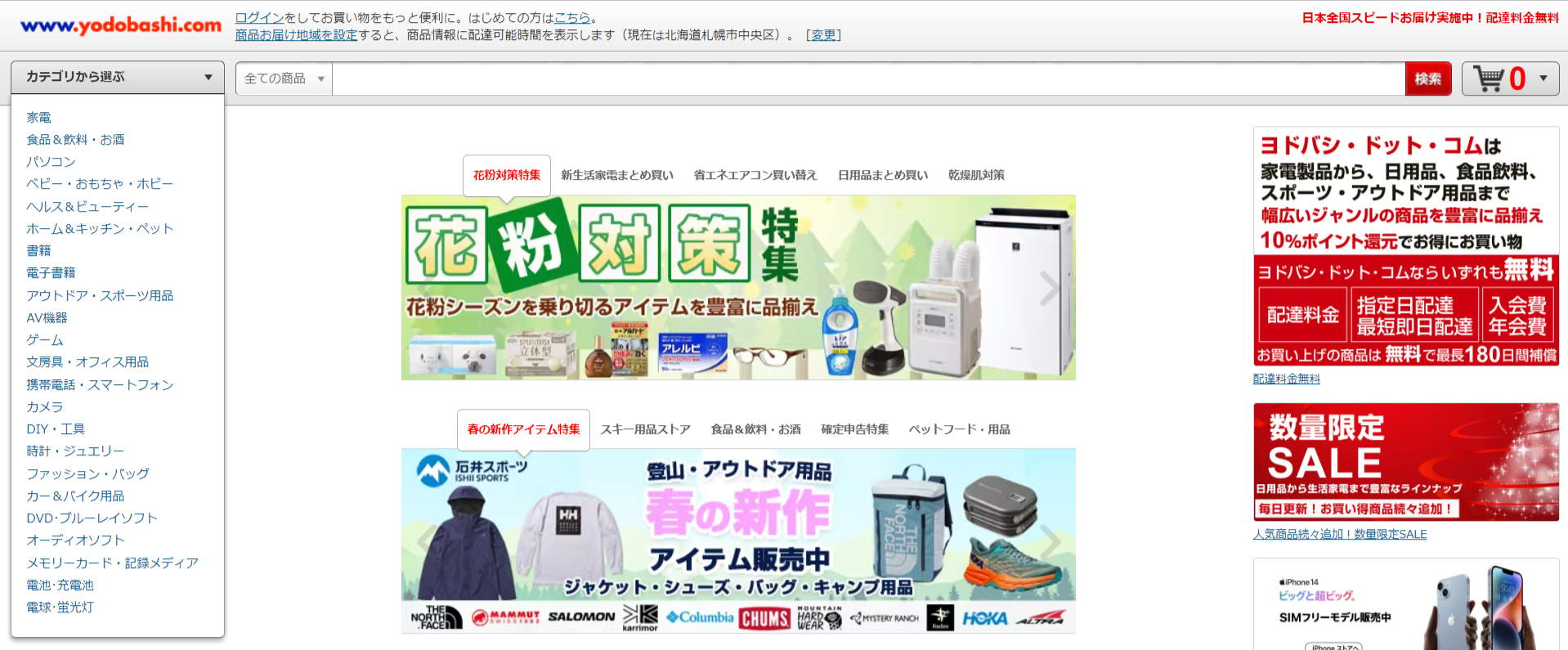
Task: Open the 数量限定 SALE banner
Action: click(1406, 462)
